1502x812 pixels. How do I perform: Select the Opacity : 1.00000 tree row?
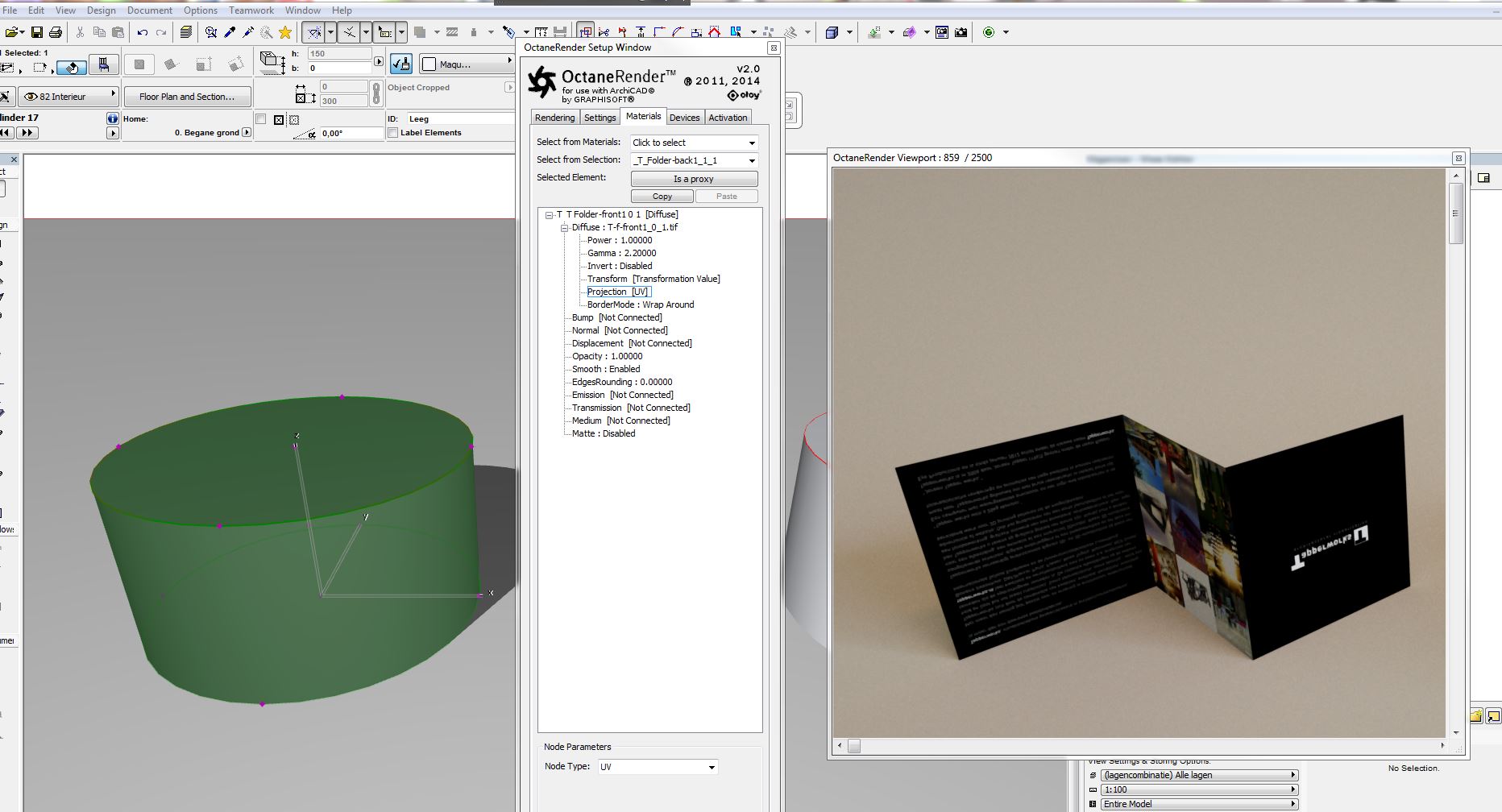point(608,356)
